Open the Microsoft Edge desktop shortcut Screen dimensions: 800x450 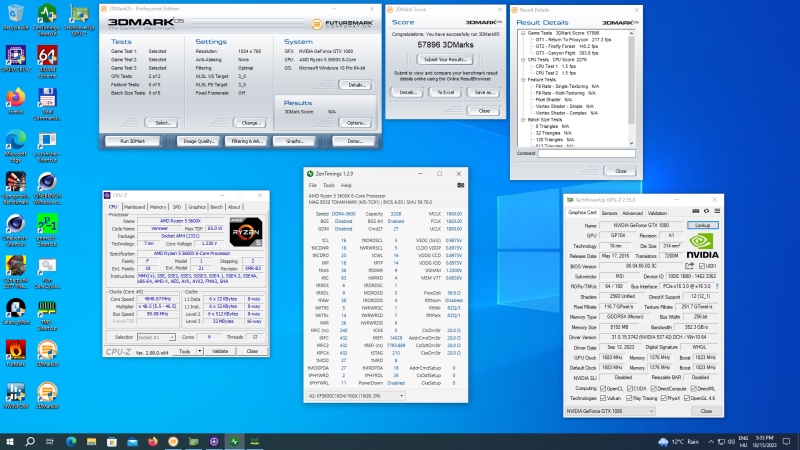point(16,146)
